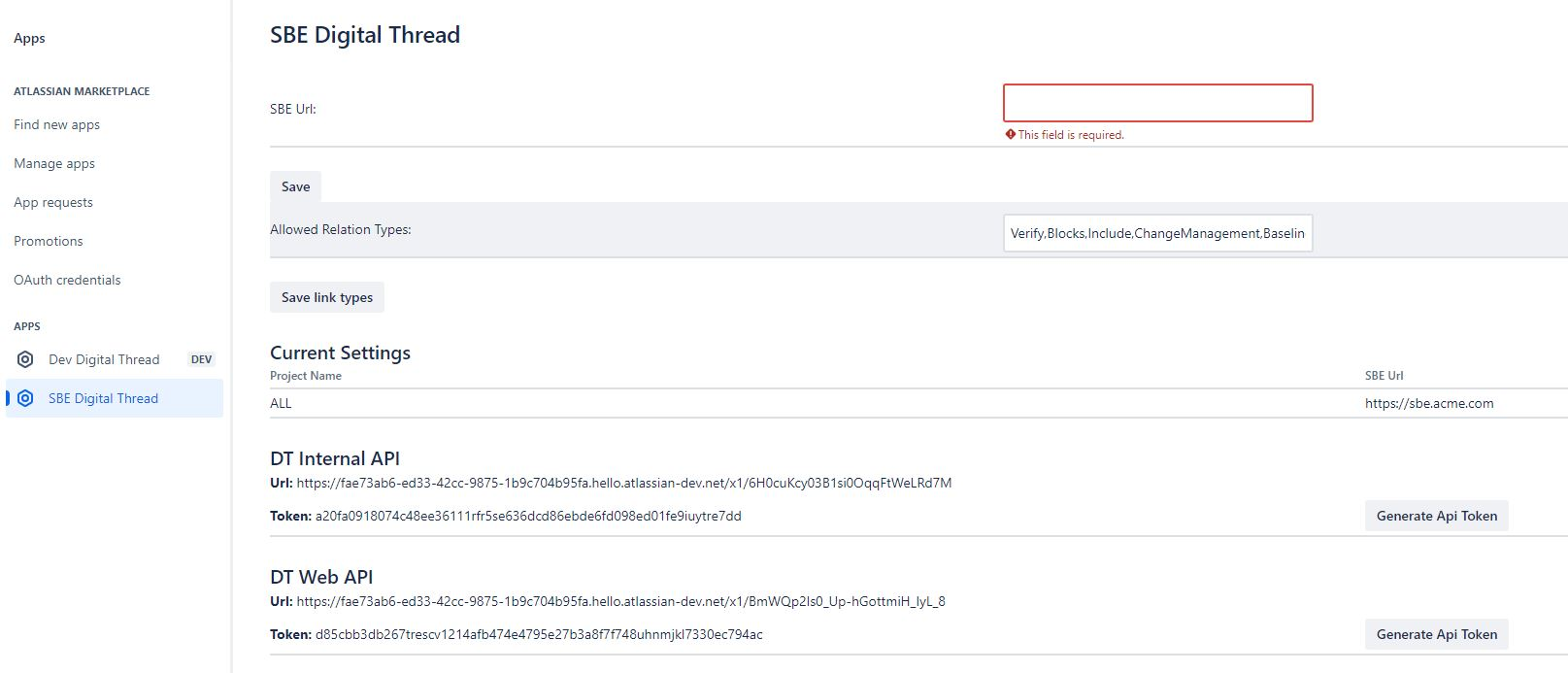
Task: Click the ALL project name cell
Action: click(x=281, y=403)
